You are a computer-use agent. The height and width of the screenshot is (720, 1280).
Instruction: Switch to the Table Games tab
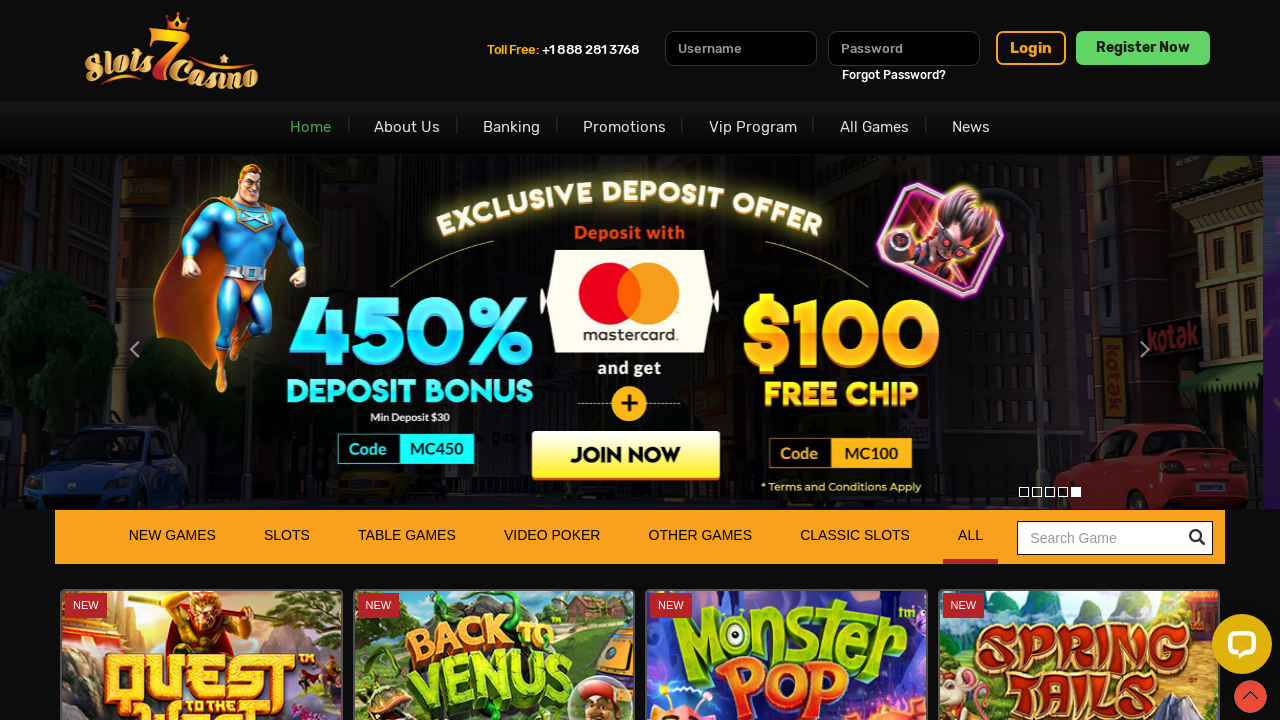(x=407, y=535)
